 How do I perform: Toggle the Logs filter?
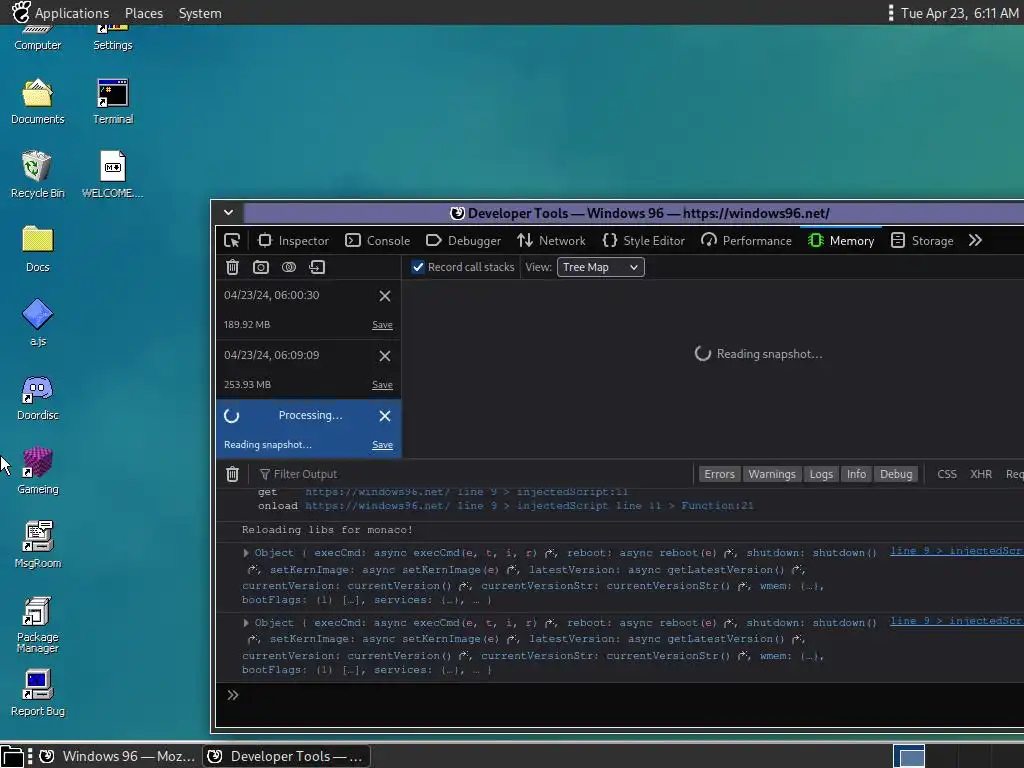[x=821, y=474]
